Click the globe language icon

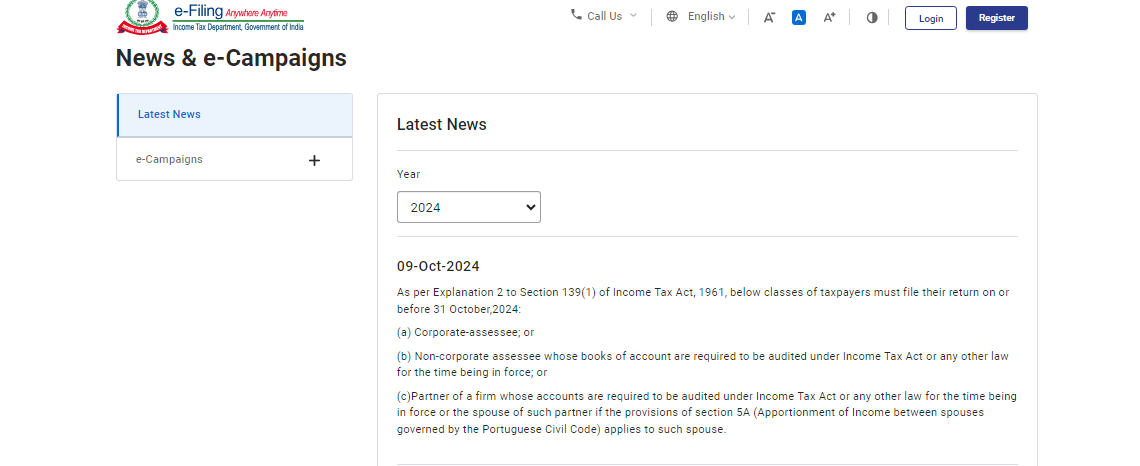pyautogui.click(x=672, y=17)
